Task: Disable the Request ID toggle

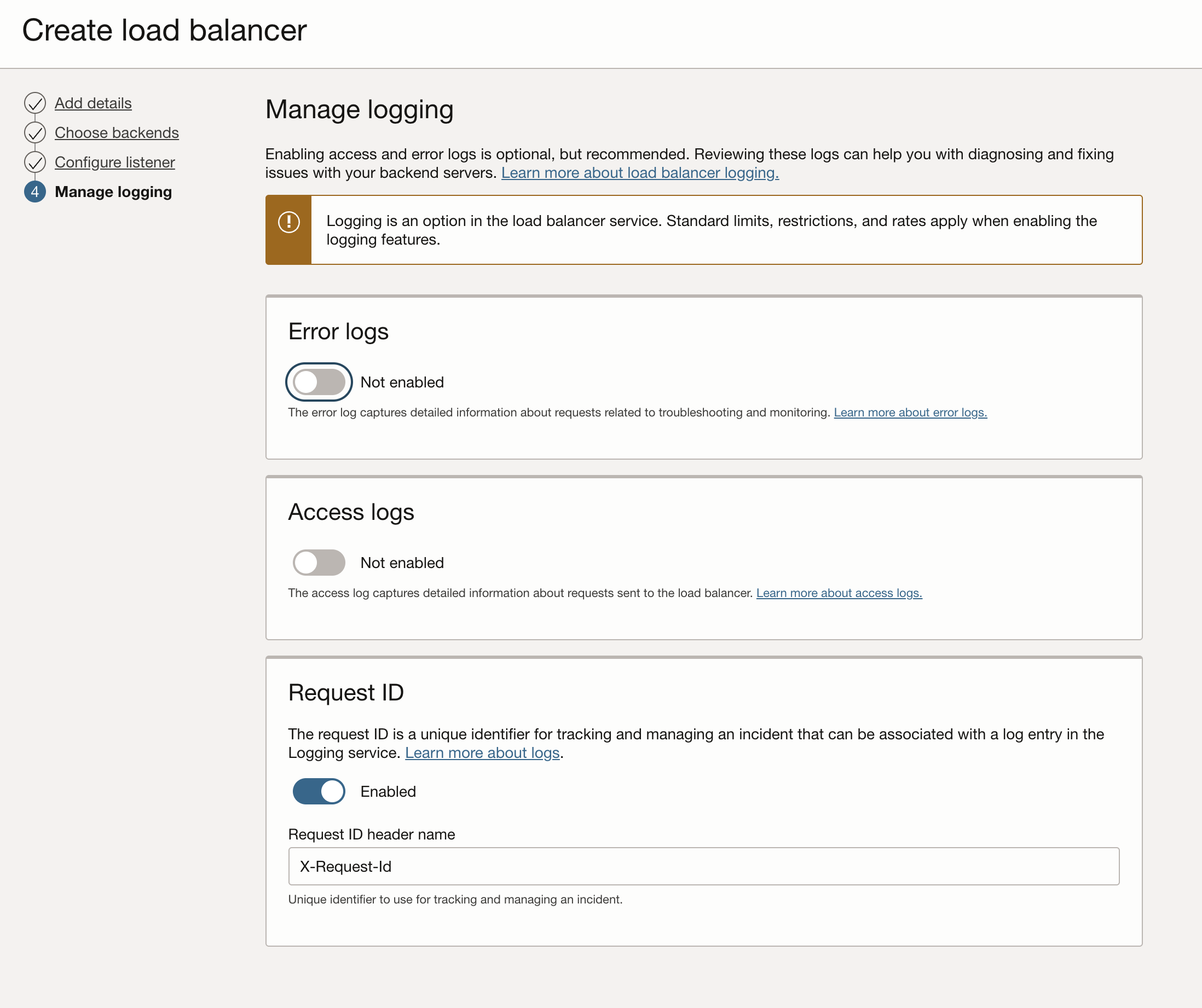Action: pos(319,792)
